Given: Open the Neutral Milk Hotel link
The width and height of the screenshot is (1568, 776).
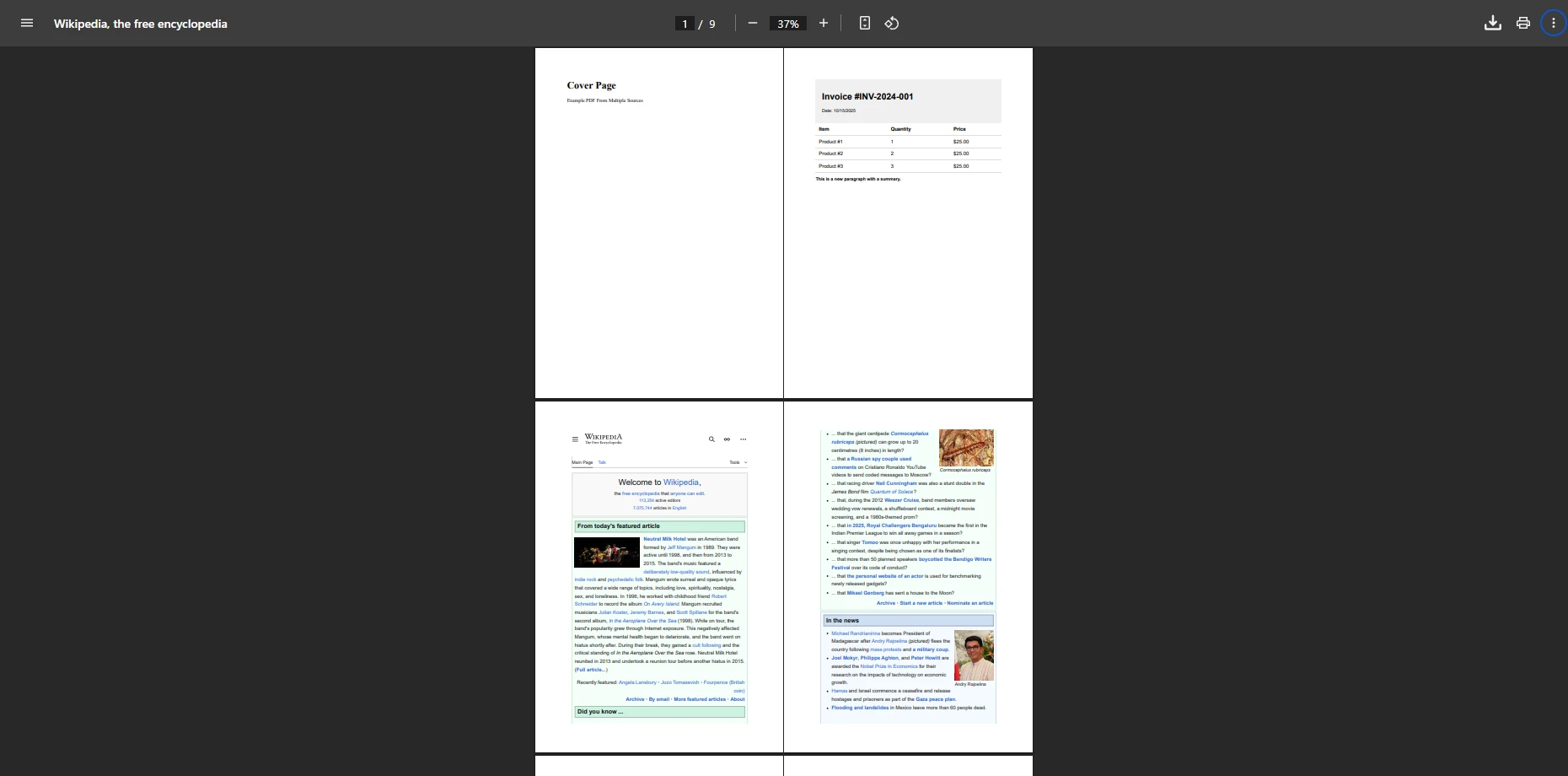Looking at the screenshot, I should (x=665, y=539).
